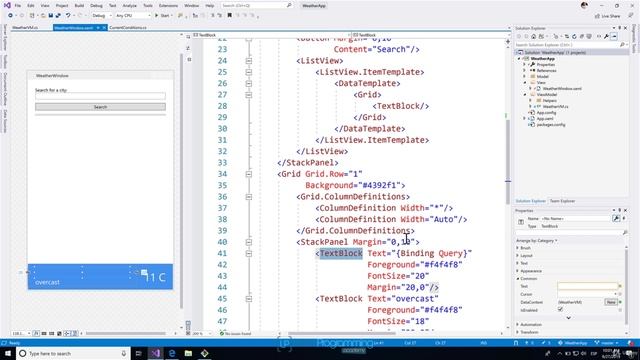Open Microsoft Edge from the taskbar

(172, 353)
